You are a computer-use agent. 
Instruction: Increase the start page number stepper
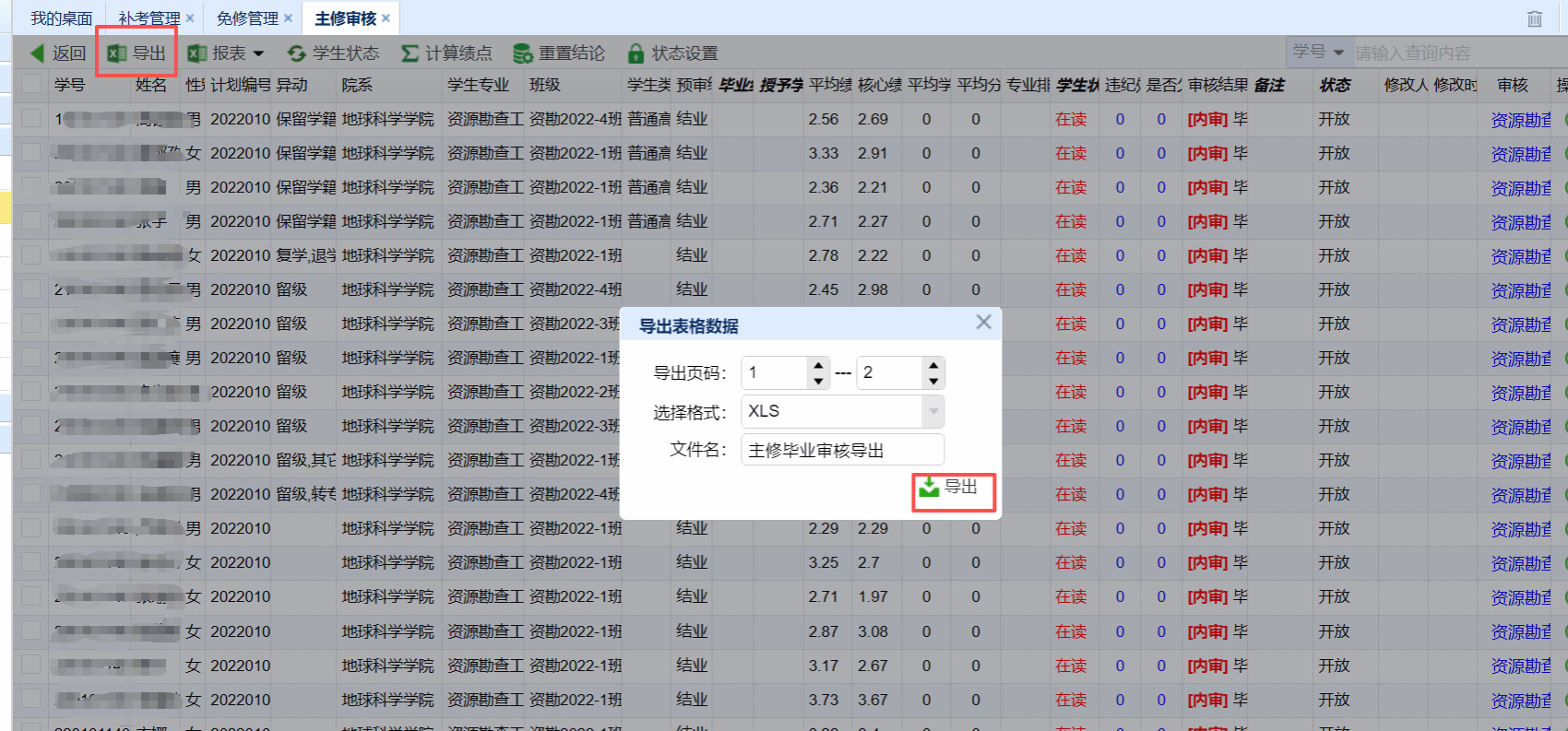tap(818, 365)
